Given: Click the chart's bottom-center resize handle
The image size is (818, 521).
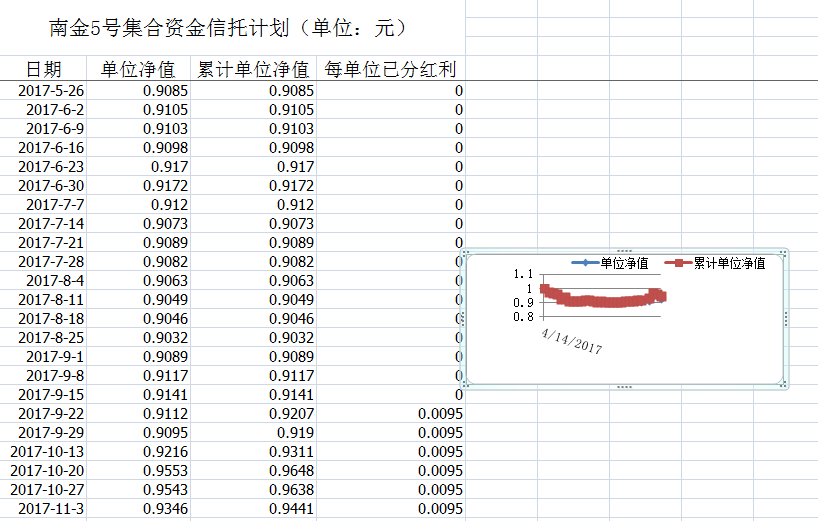Looking at the screenshot, I should pos(626,386).
